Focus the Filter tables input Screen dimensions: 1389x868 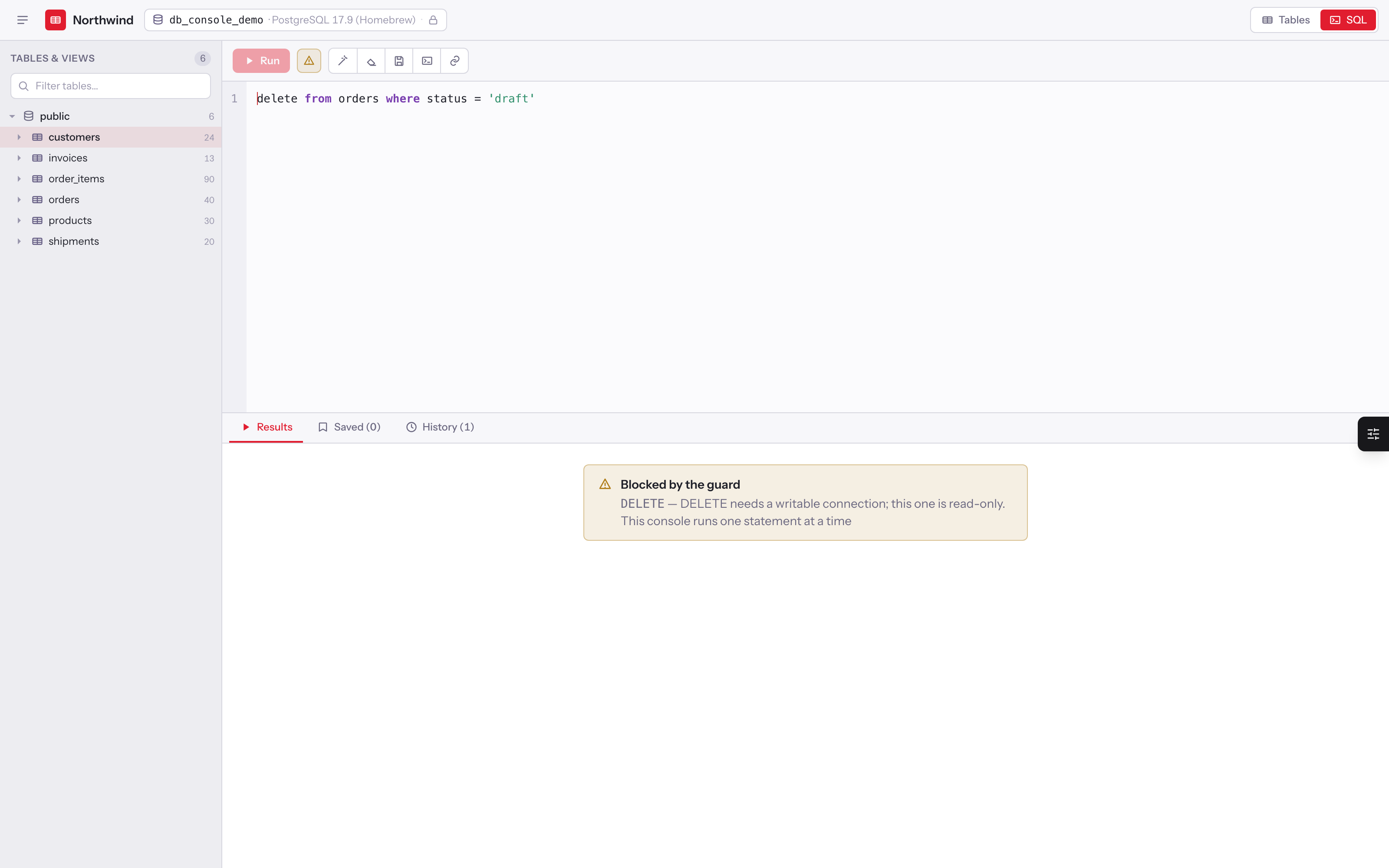click(x=111, y=86)
